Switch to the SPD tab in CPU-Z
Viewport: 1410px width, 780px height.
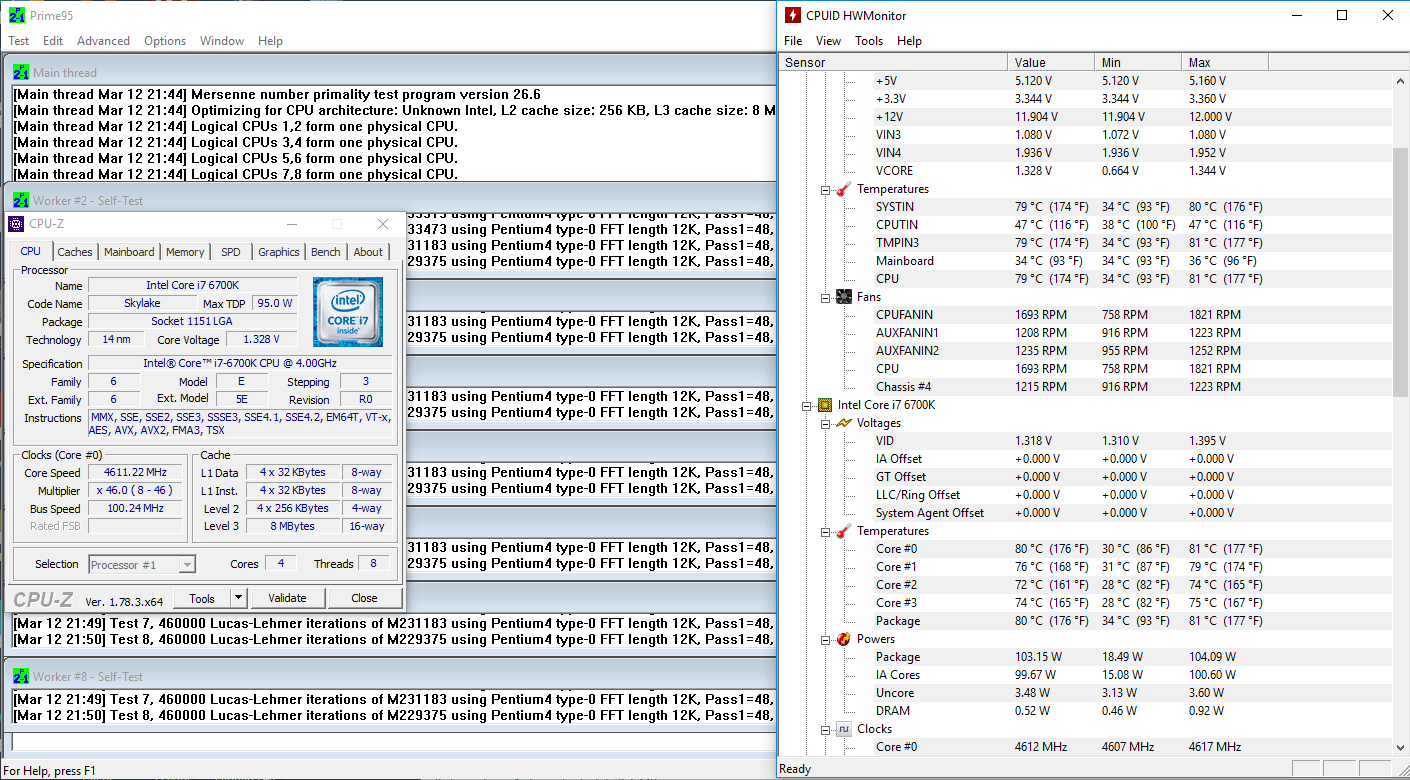(x=231, y=252)
